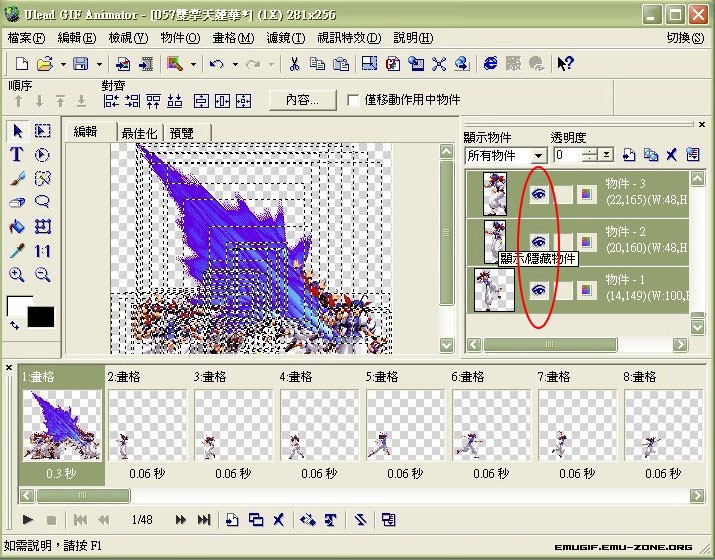This screenshot has height=560, width=715.
Task: Click the color icon of 物件 - 3
Action: (x=586, y=195)
